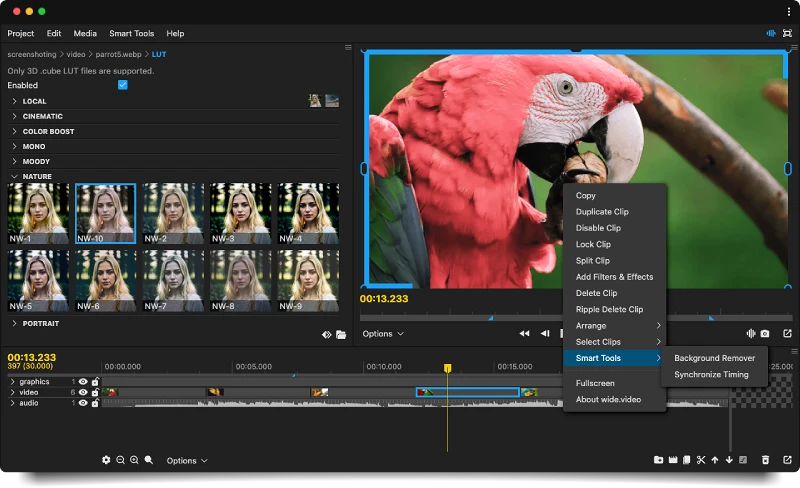800x488 pixels.
Task: Open the Arrange submenu
Action: (x=615, y=326)
